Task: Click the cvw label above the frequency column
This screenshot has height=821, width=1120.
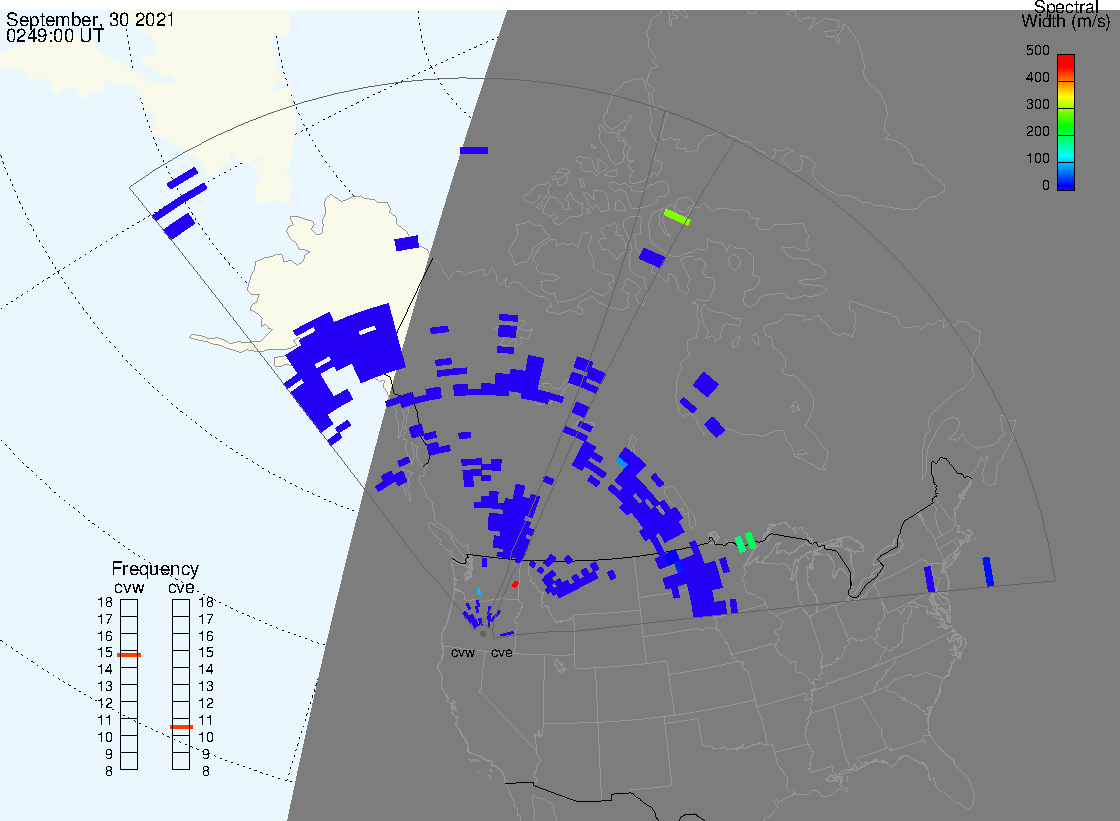Action: tap(129, 587)
